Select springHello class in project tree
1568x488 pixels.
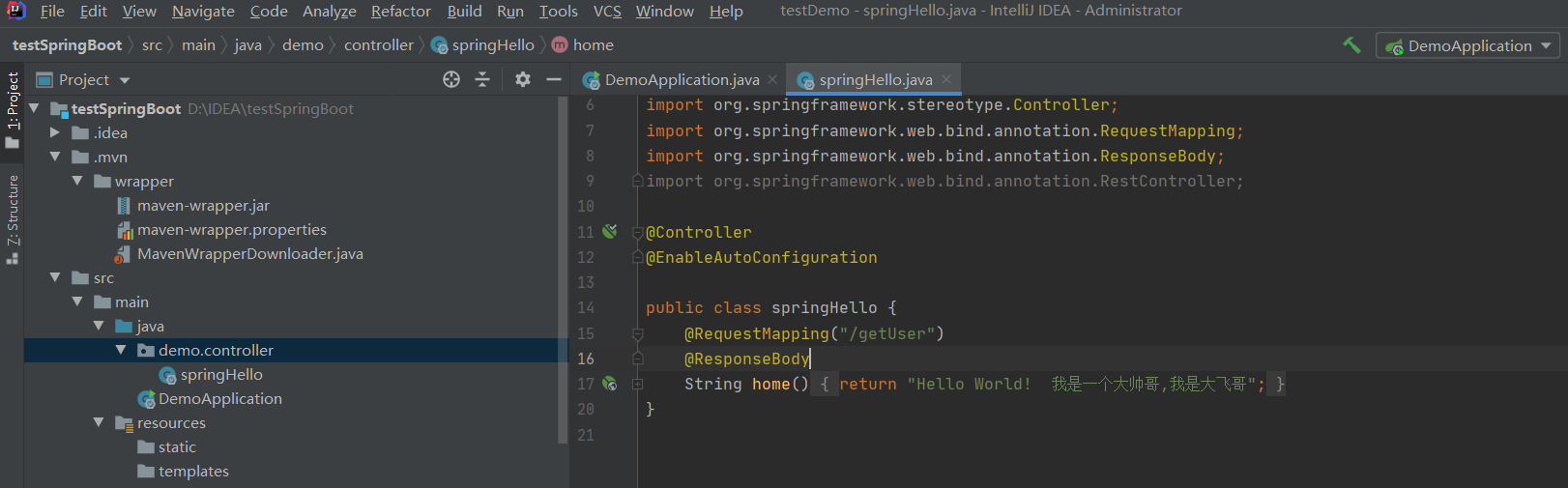click(x=211, y=374)
